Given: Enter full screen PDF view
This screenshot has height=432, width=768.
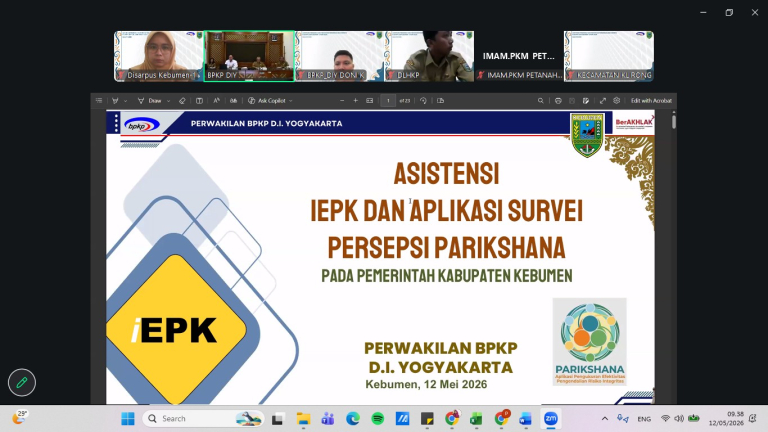Looking at the screenshot, I should click(x=603, y=100).
